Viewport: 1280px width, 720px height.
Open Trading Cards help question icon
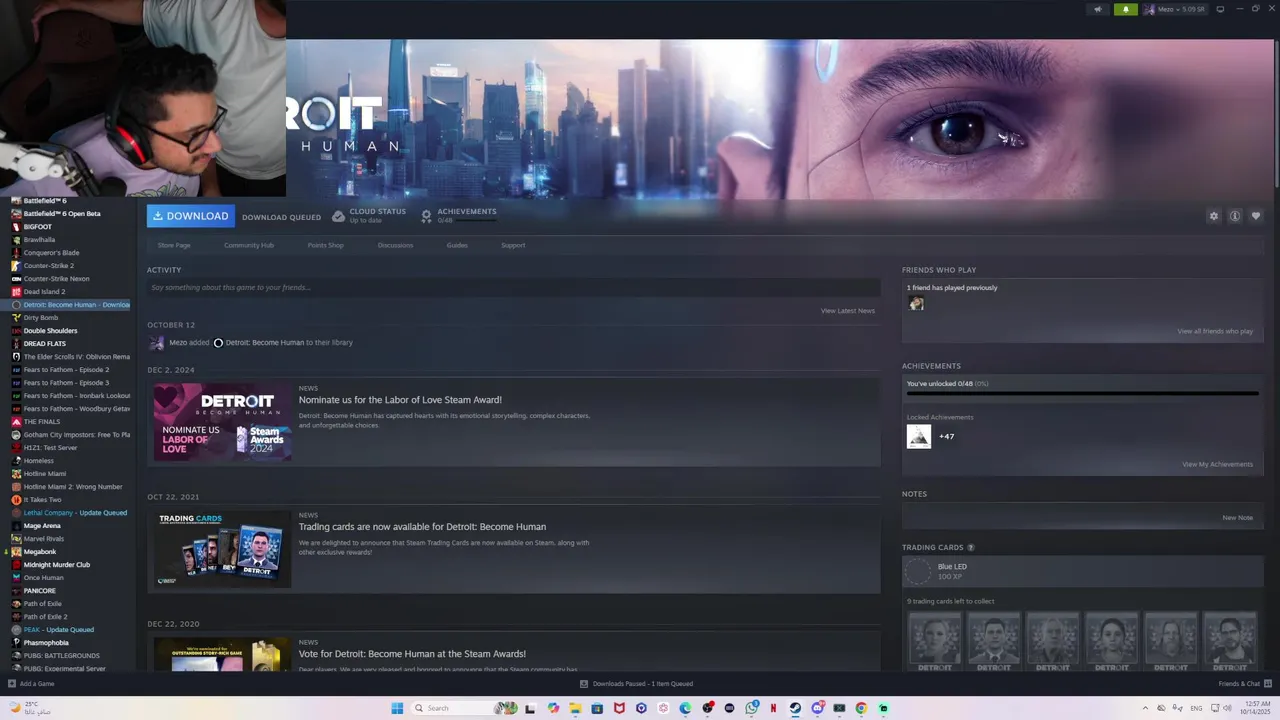[971, 548]
